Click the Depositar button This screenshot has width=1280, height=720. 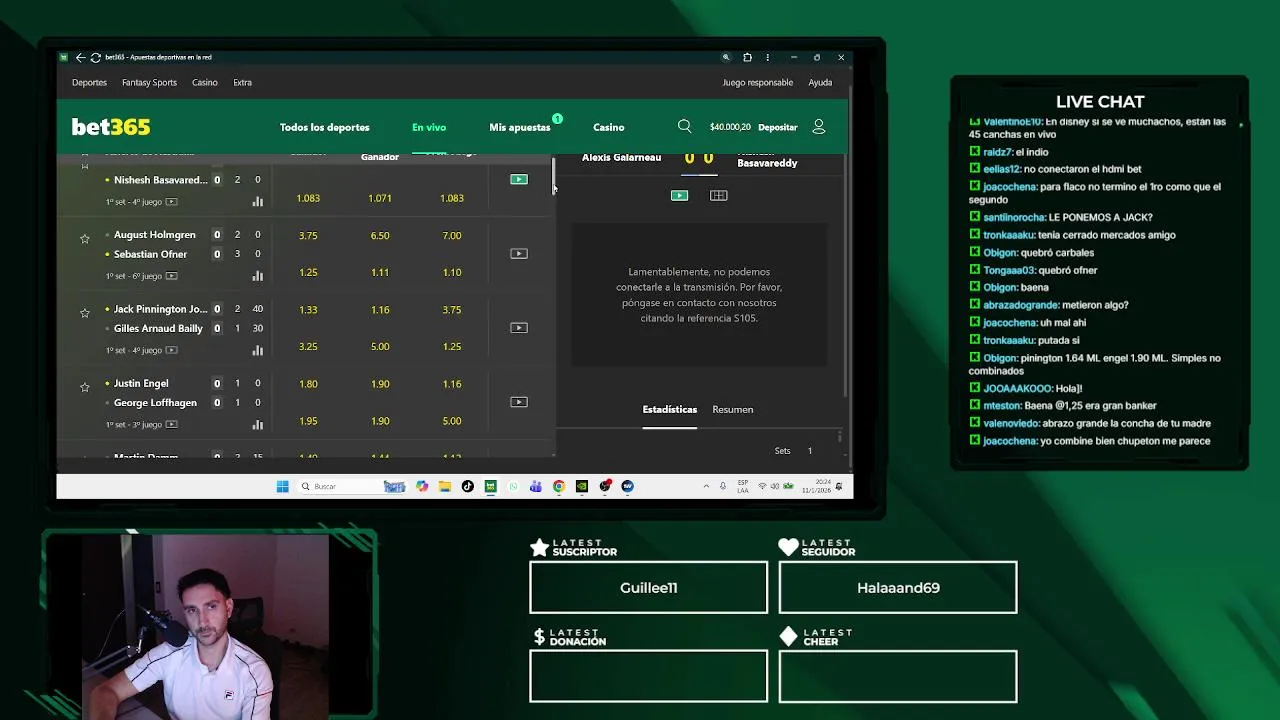click(778, 127)
